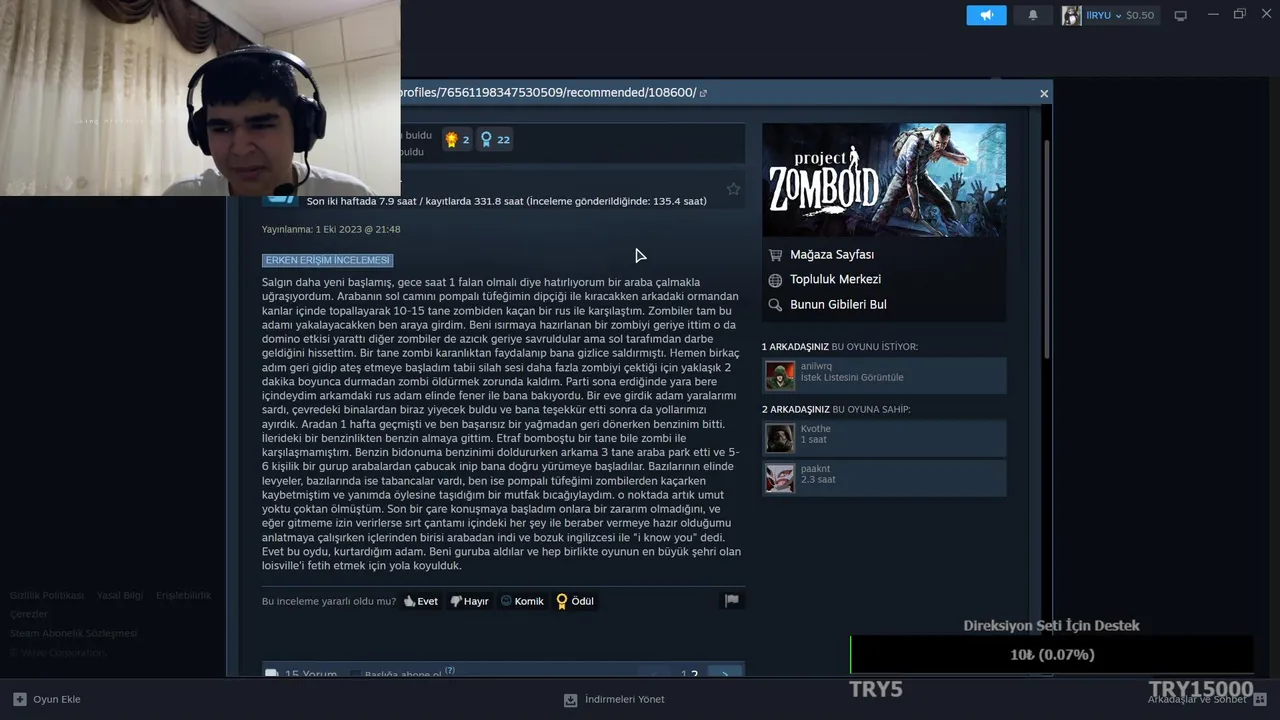Open İndirmeleri Yönet downloads manager

point(614,699)
